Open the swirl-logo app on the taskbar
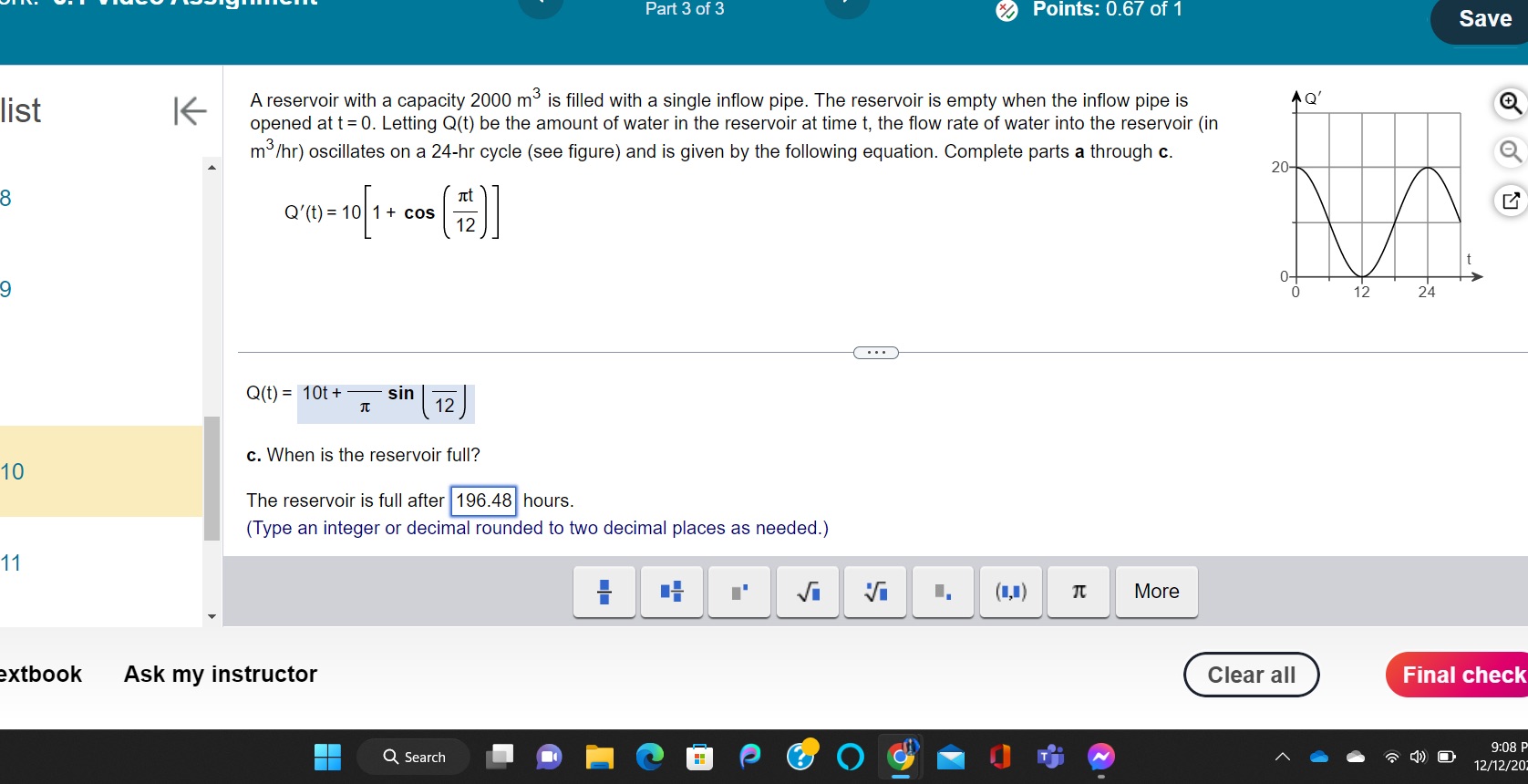 click(x=749, y=757)
